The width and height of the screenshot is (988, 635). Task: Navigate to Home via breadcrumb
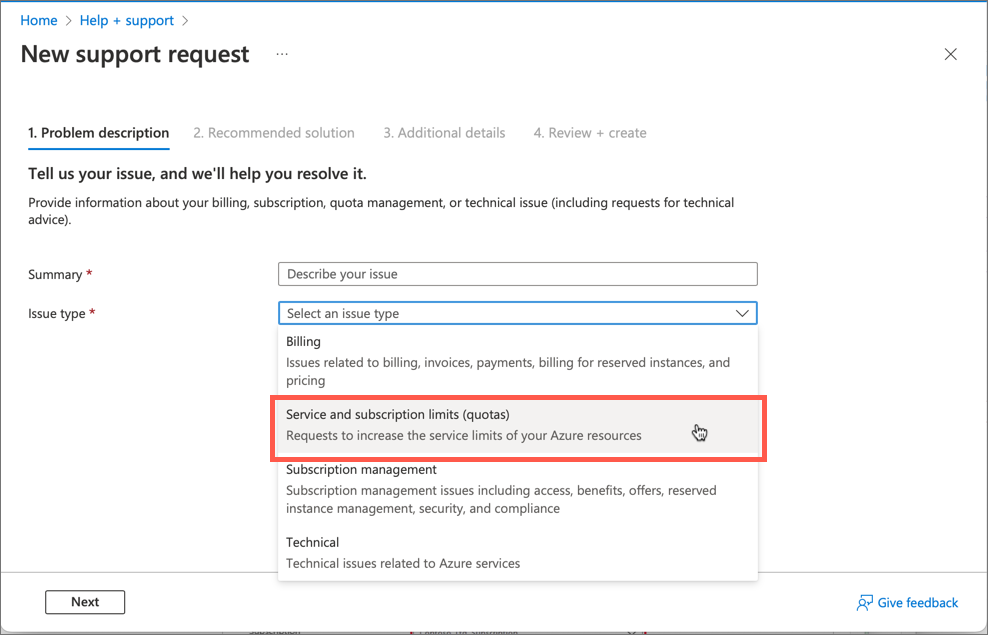click(39, 20)
